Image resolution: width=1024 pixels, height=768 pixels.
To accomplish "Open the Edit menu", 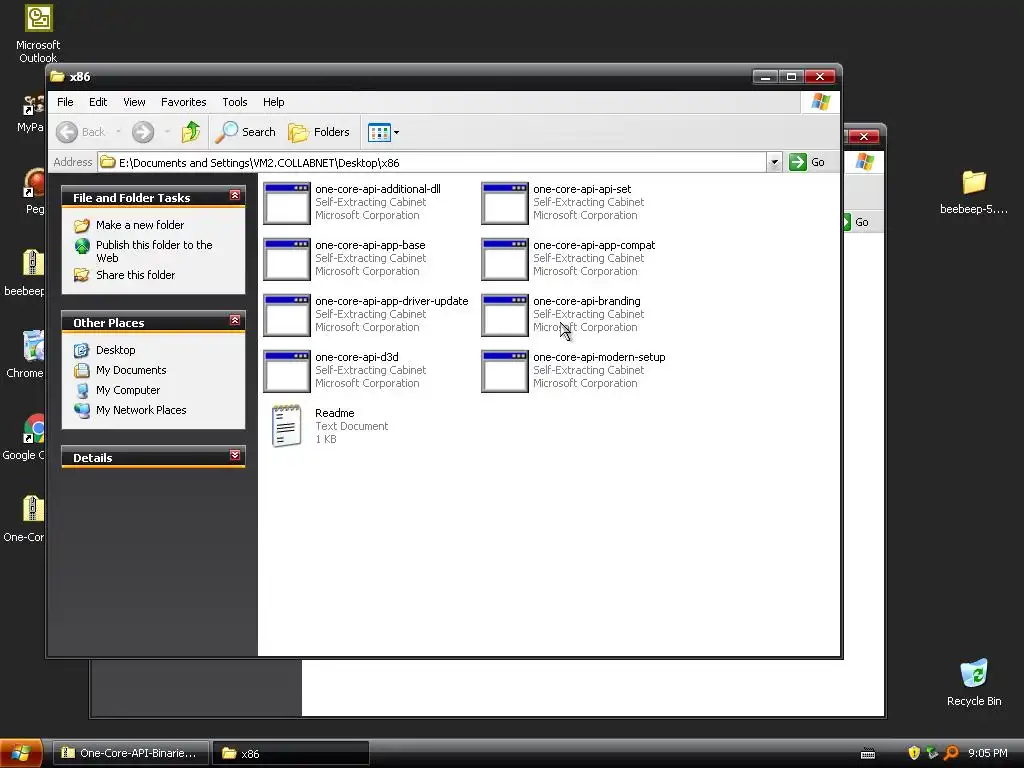I will (x=98, y=102).
